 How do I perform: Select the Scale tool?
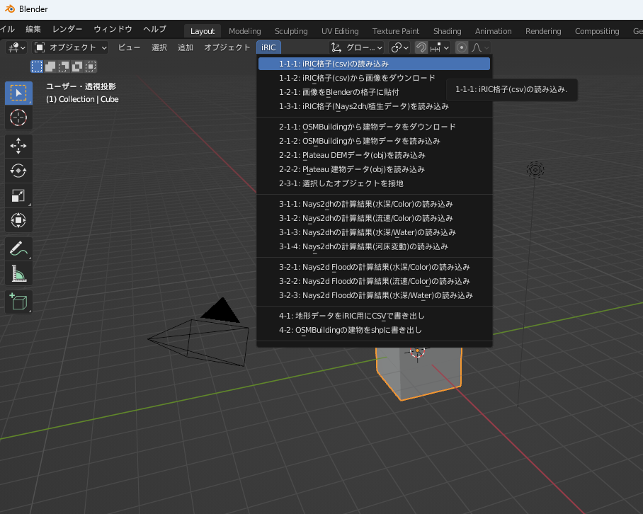click(18, 196)
